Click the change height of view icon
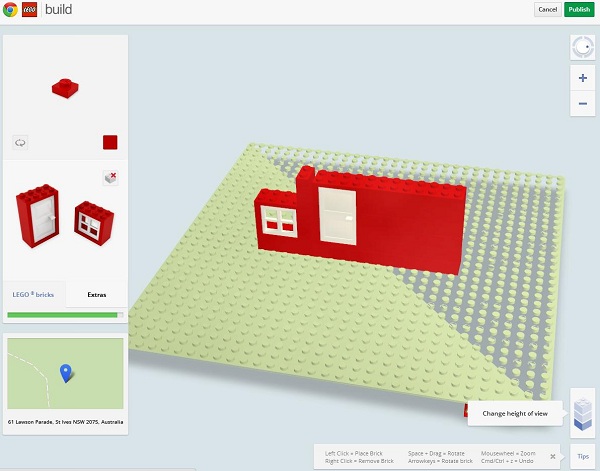600x471 pixels. coord(582,411)
